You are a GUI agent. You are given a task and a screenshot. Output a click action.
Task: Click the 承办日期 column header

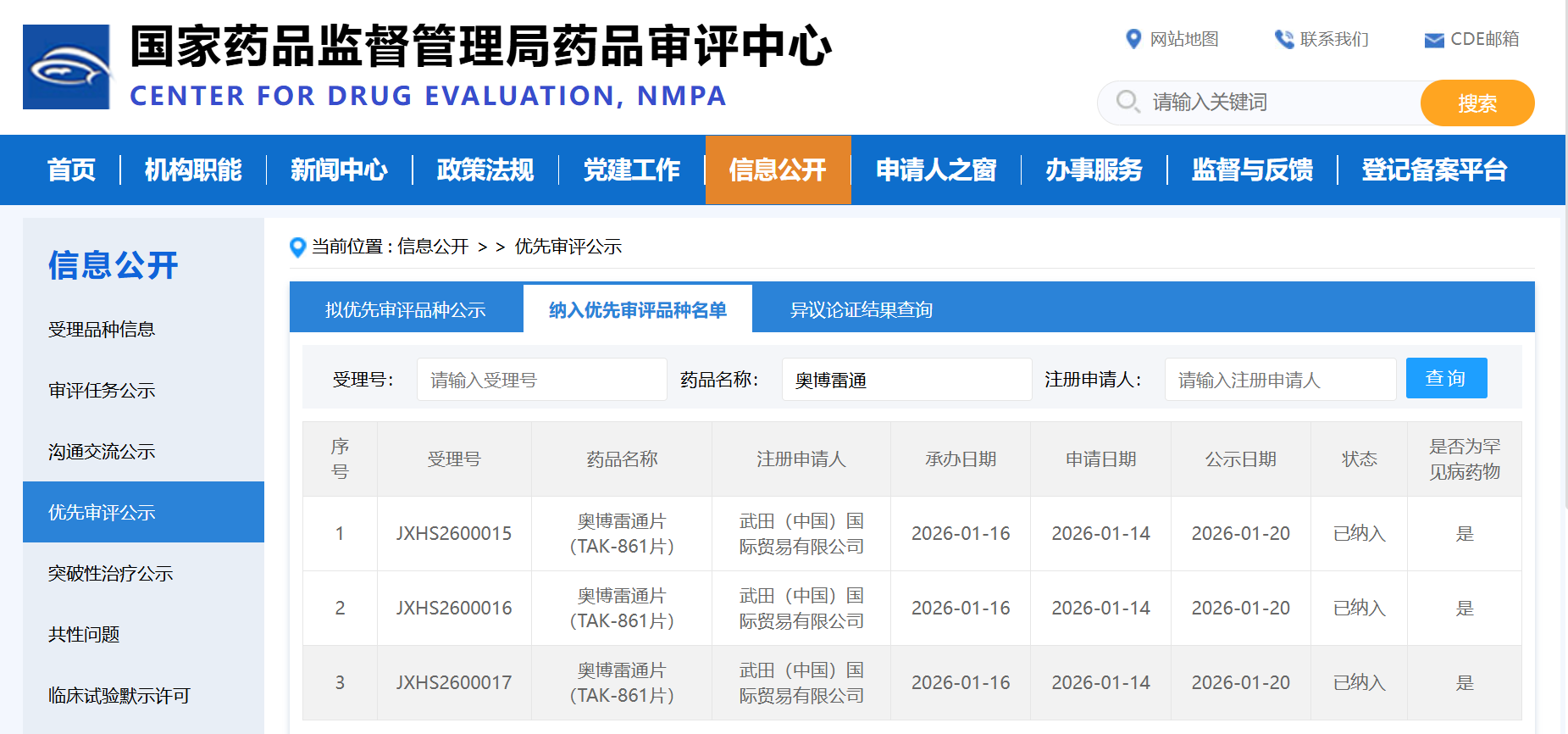point(961,459)
